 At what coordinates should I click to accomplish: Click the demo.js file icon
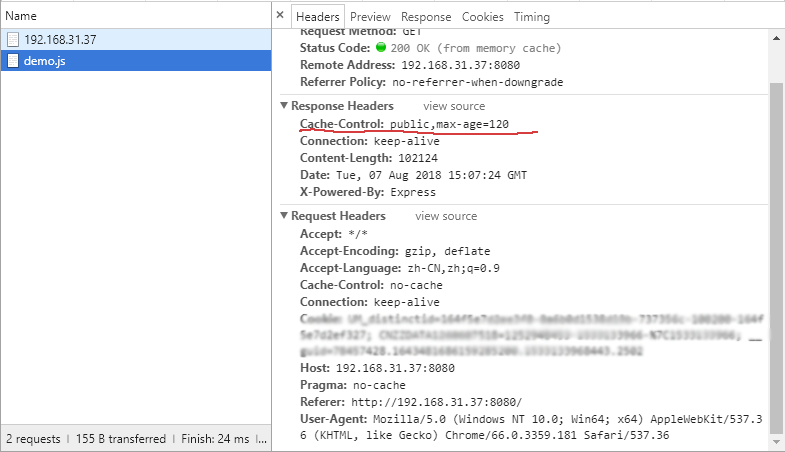click(14, 61)
